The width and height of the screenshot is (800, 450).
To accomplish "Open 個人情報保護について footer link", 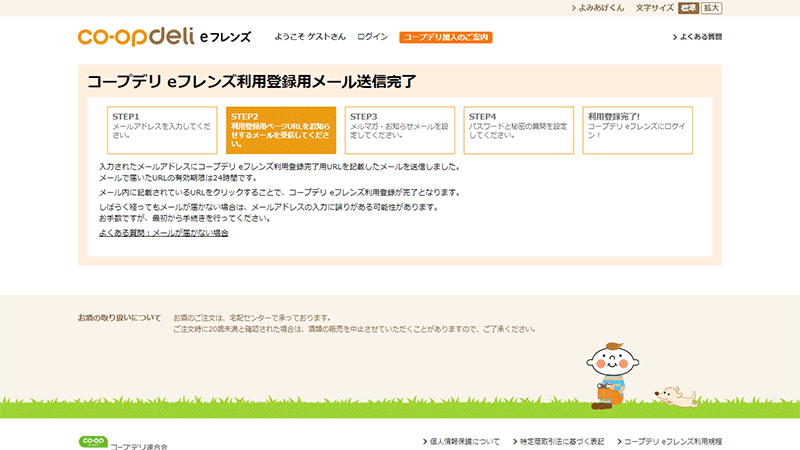I will (x=461, y=441).
